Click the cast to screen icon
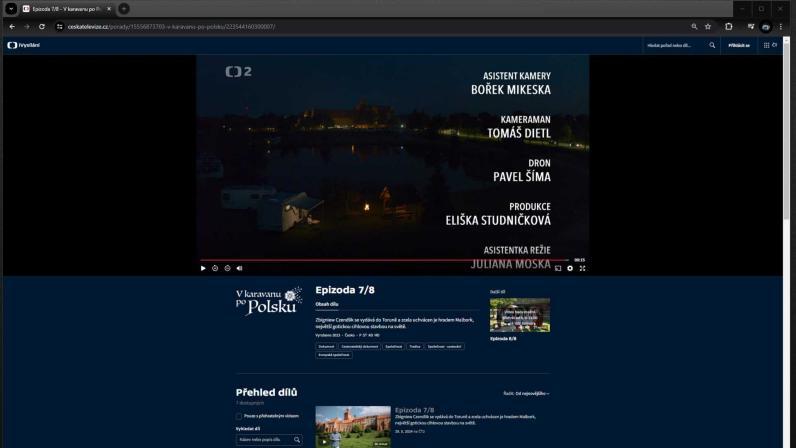The image size is (796, 448). [558, 268]
